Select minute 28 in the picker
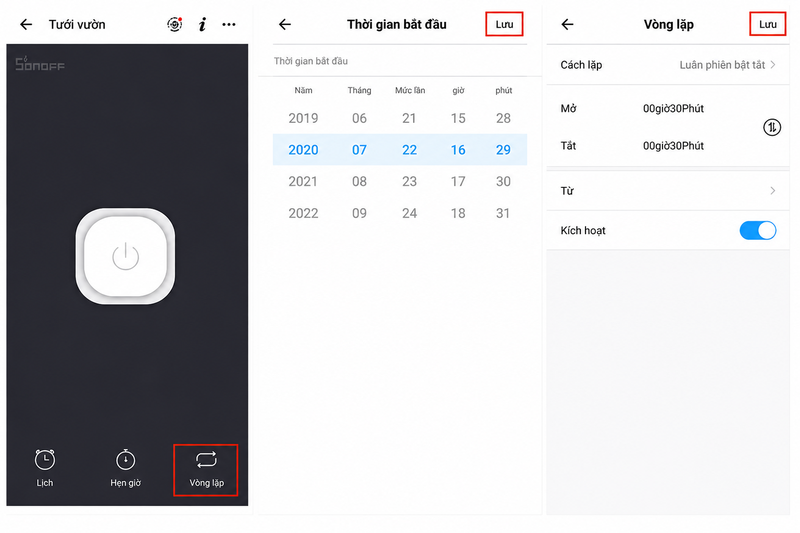 tap(503, 118)
